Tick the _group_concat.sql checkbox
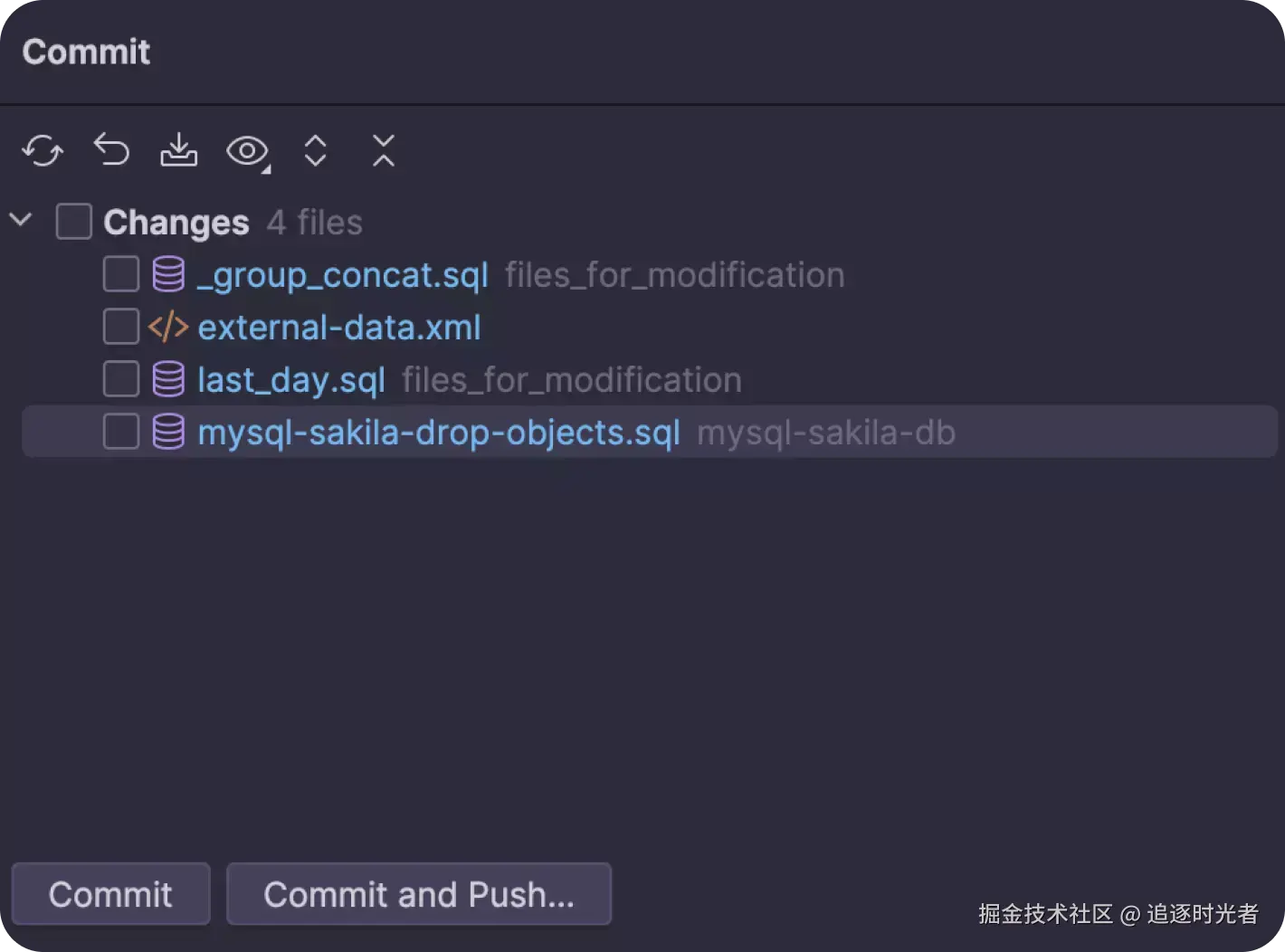The height and width of the screenshot is (952, 1285). (x=120, y=274)
